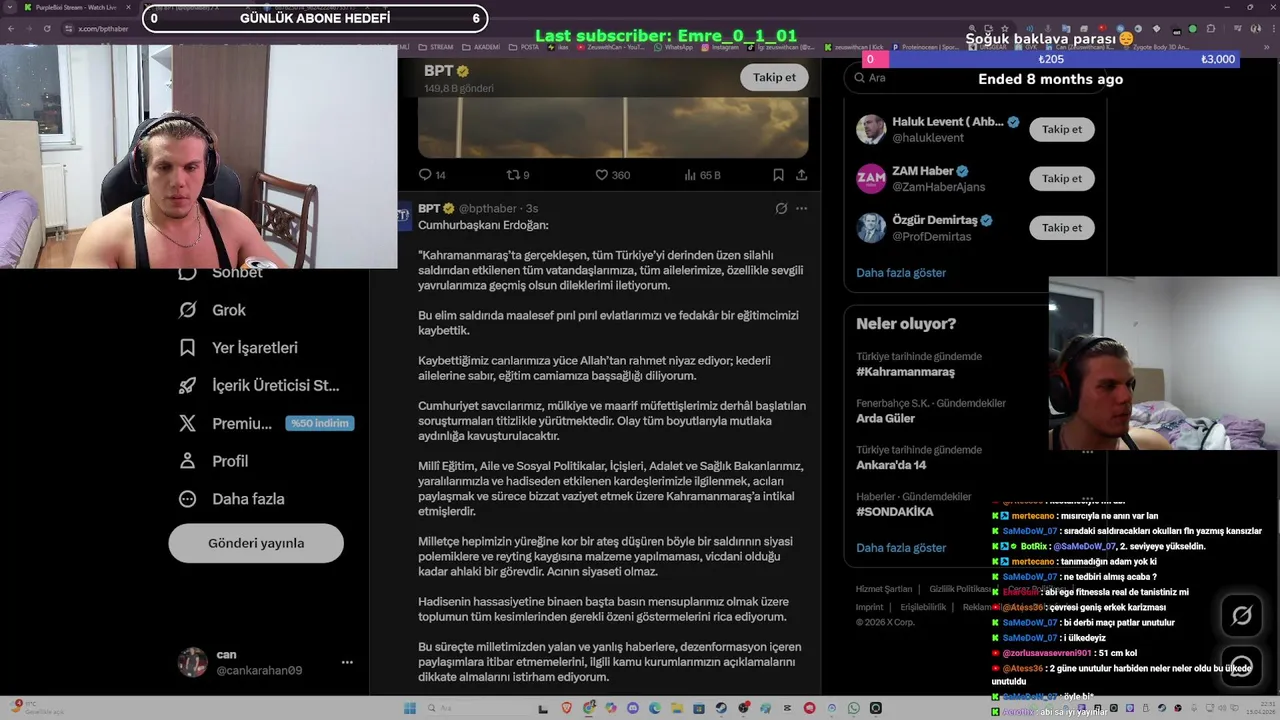
Task: Open AKADEMİ bookmarks folder
Action: [481, 47]
